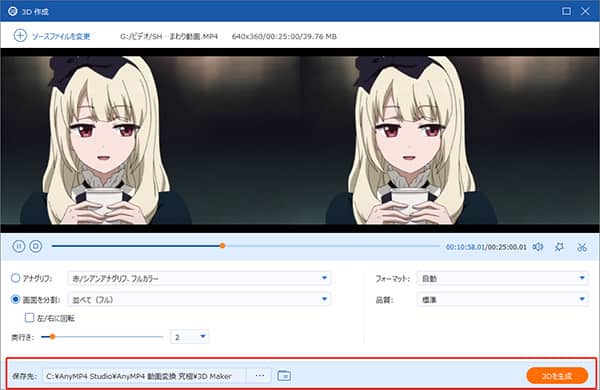
Task: Open the 品質 dropdown
Action: [503, 299]
